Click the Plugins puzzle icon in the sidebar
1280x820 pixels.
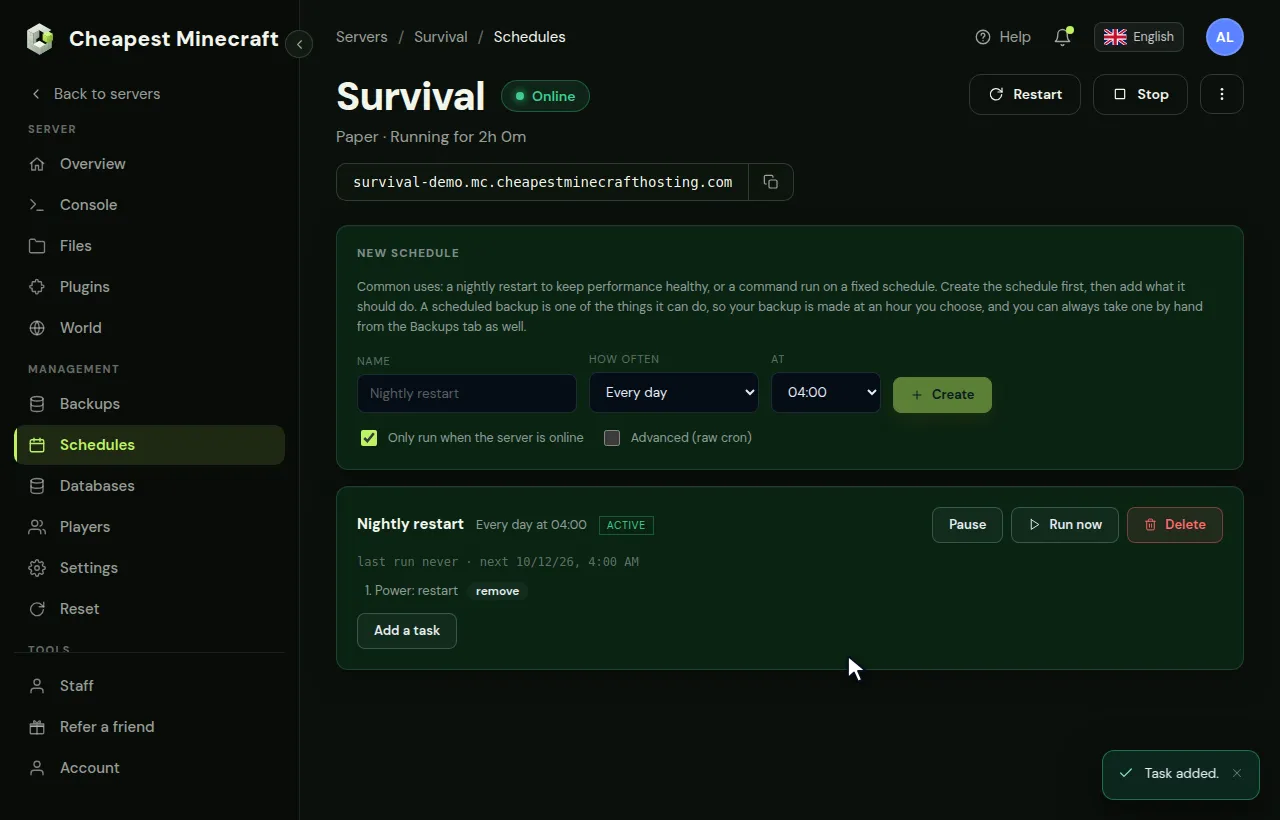tap(37, 287)
